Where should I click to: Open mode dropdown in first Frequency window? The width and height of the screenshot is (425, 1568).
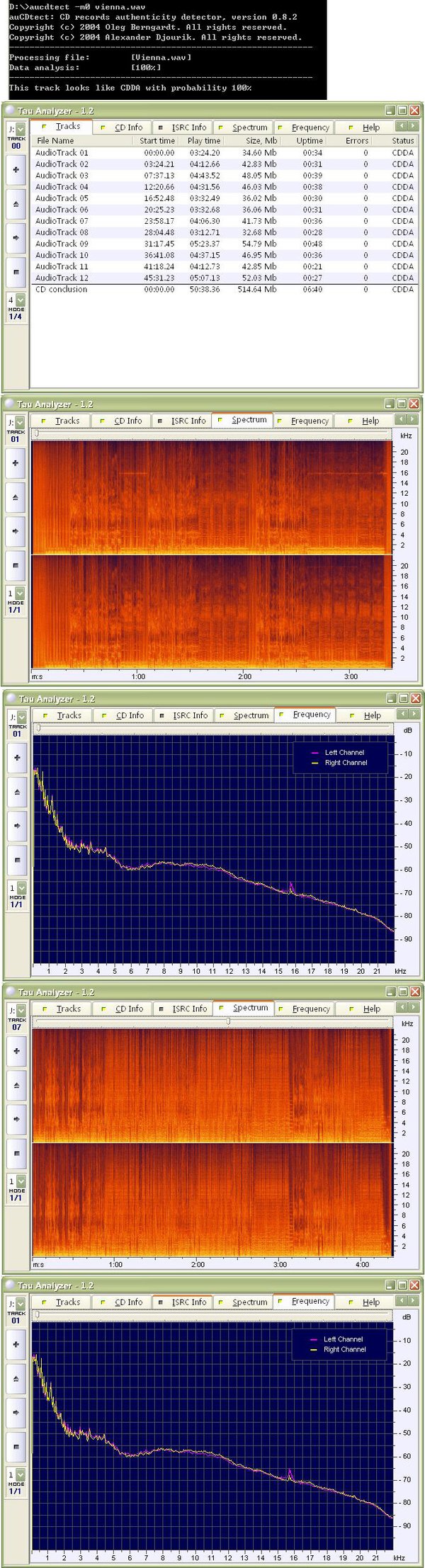pos(22,887)
